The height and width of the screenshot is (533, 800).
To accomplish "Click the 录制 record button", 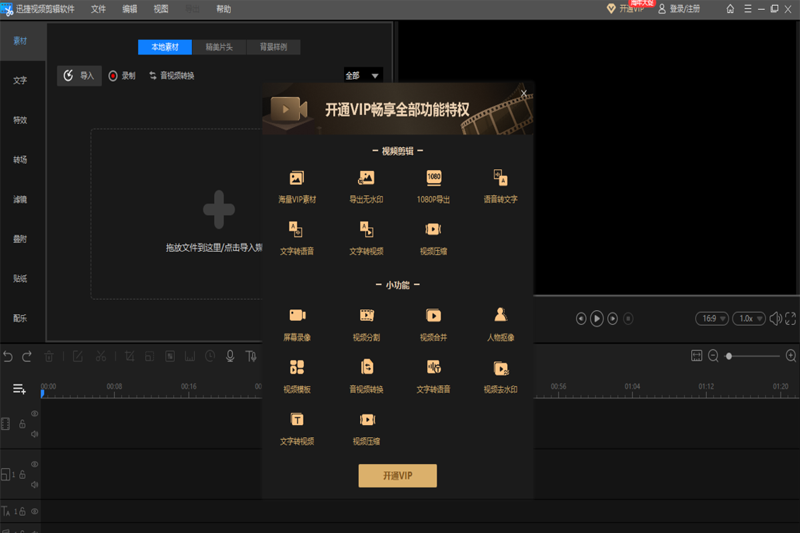I will [x=122, y=75].
